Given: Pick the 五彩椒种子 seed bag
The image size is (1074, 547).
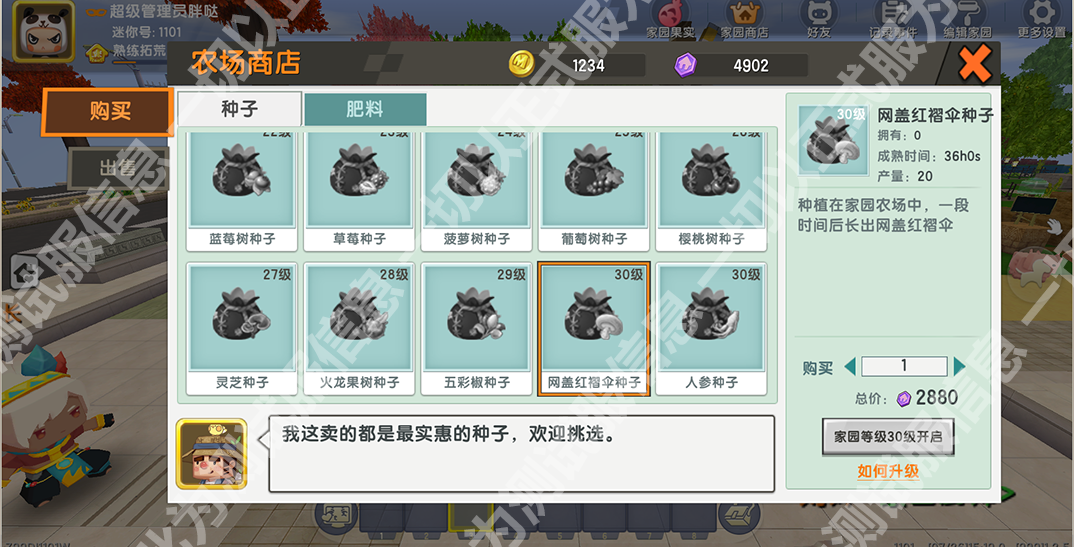Looking at the screenshot, I should click(476, 329).
